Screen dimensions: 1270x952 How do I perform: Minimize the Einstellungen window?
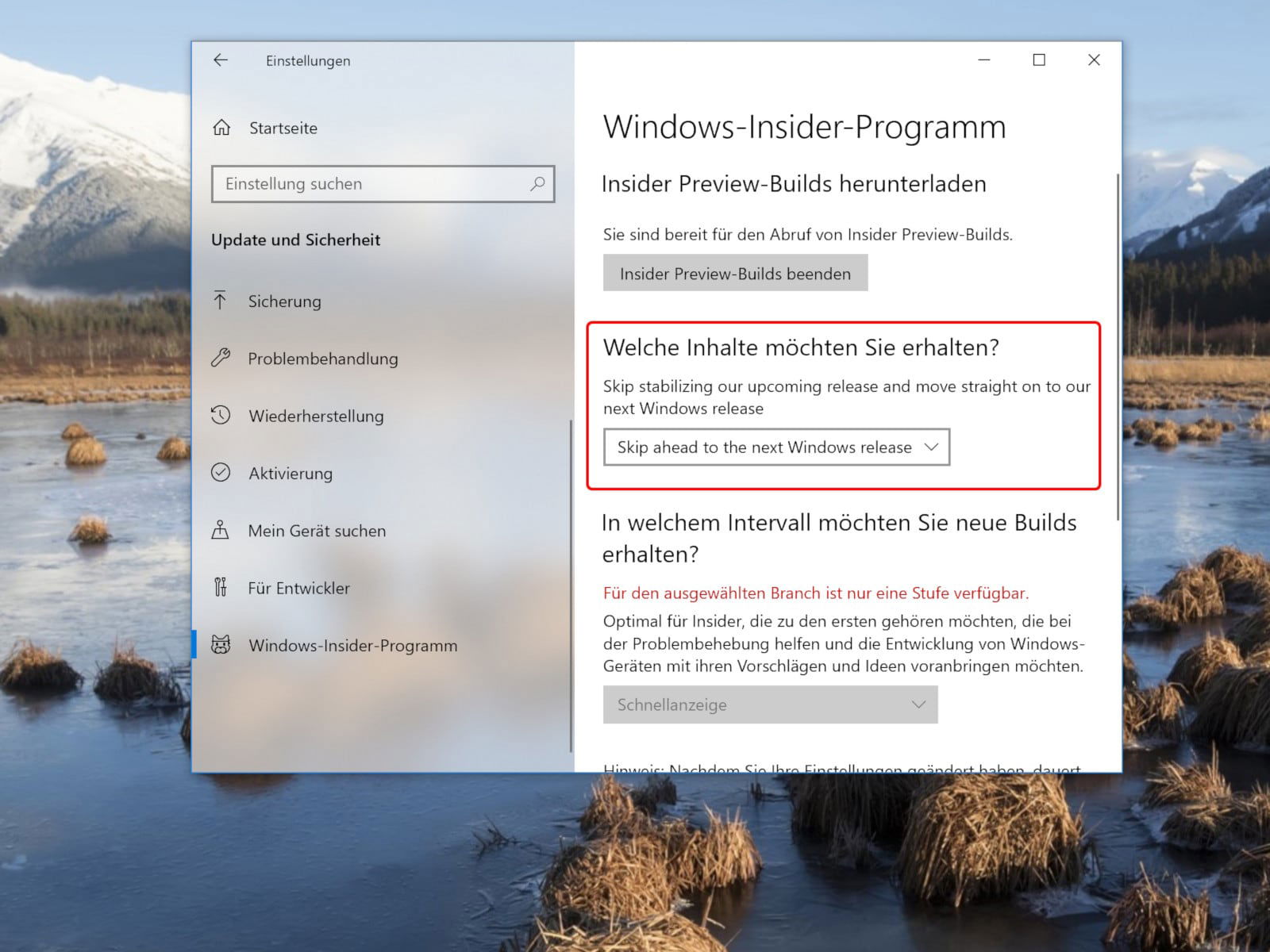click(x=984, y=60)
